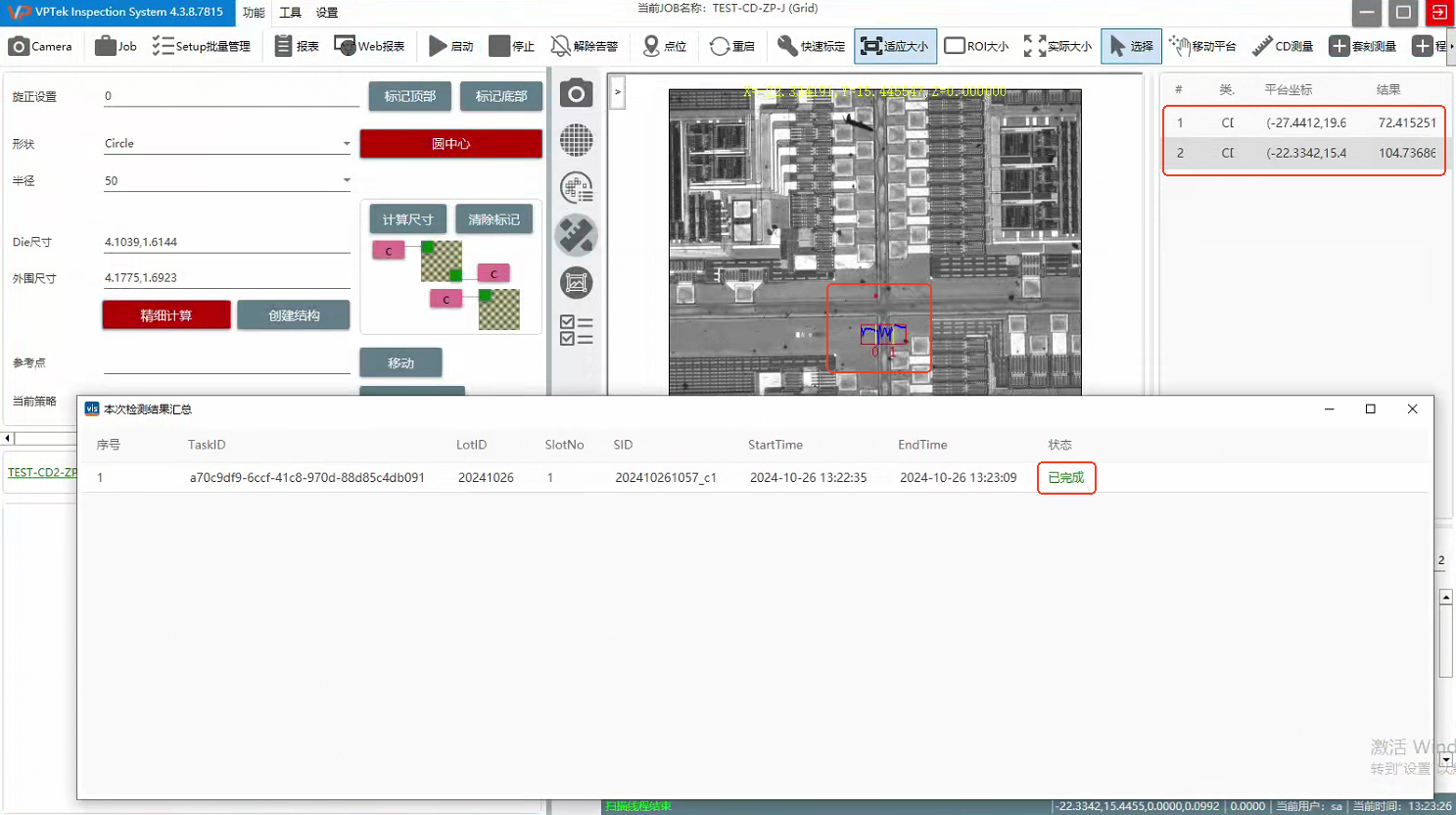Close the 本次检测结果汇总 dialog

pos(1412,408)
